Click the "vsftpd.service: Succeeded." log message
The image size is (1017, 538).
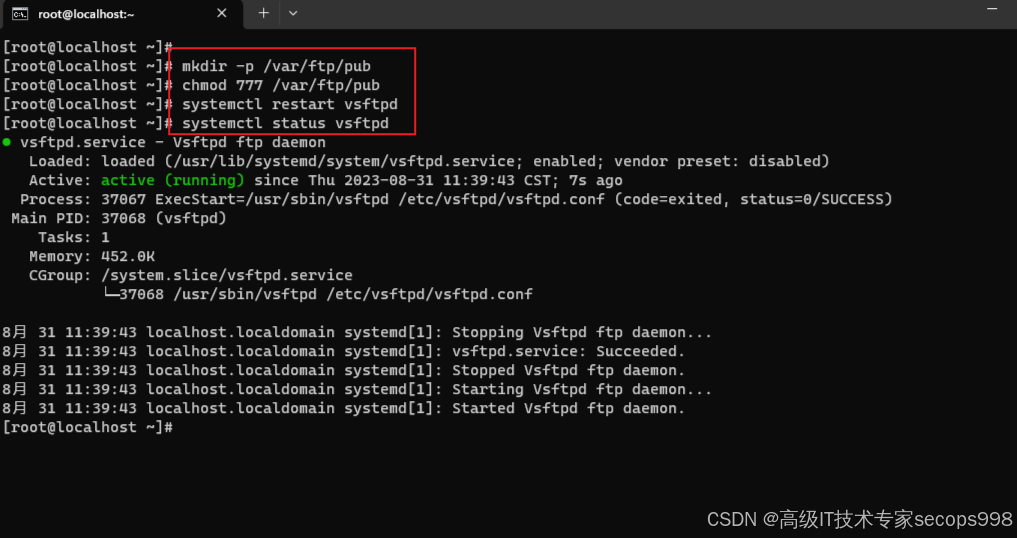568,351
